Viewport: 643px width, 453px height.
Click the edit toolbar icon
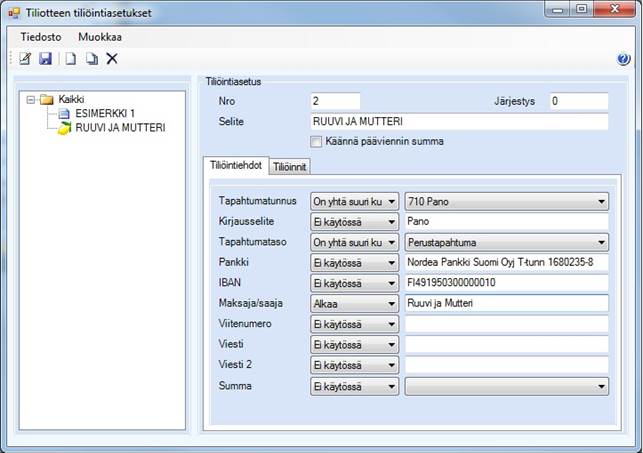coord(26,59)
